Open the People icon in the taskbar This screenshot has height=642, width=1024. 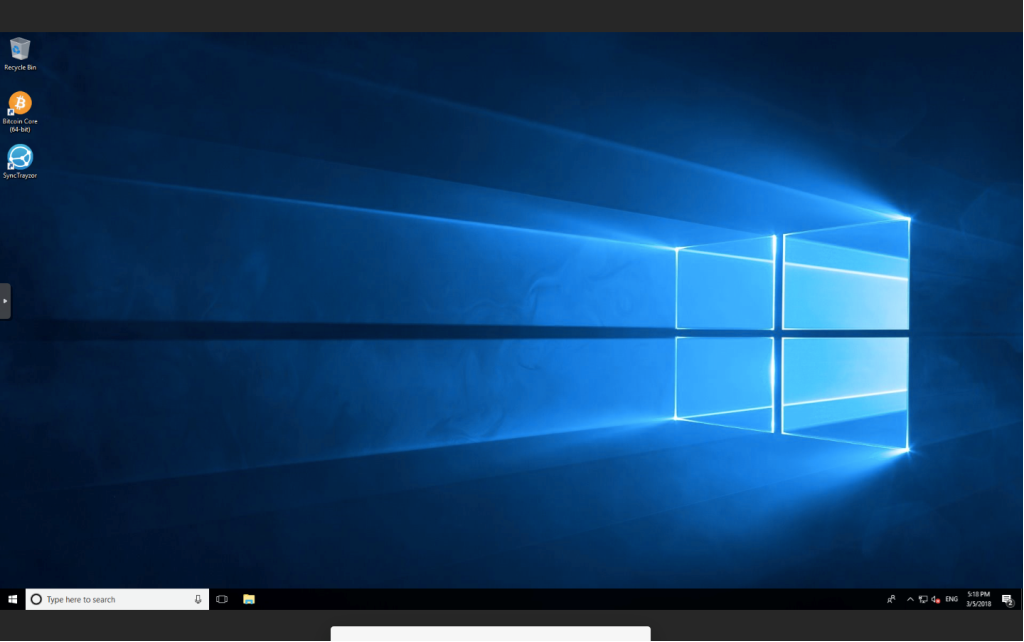(x=891, y=600)
